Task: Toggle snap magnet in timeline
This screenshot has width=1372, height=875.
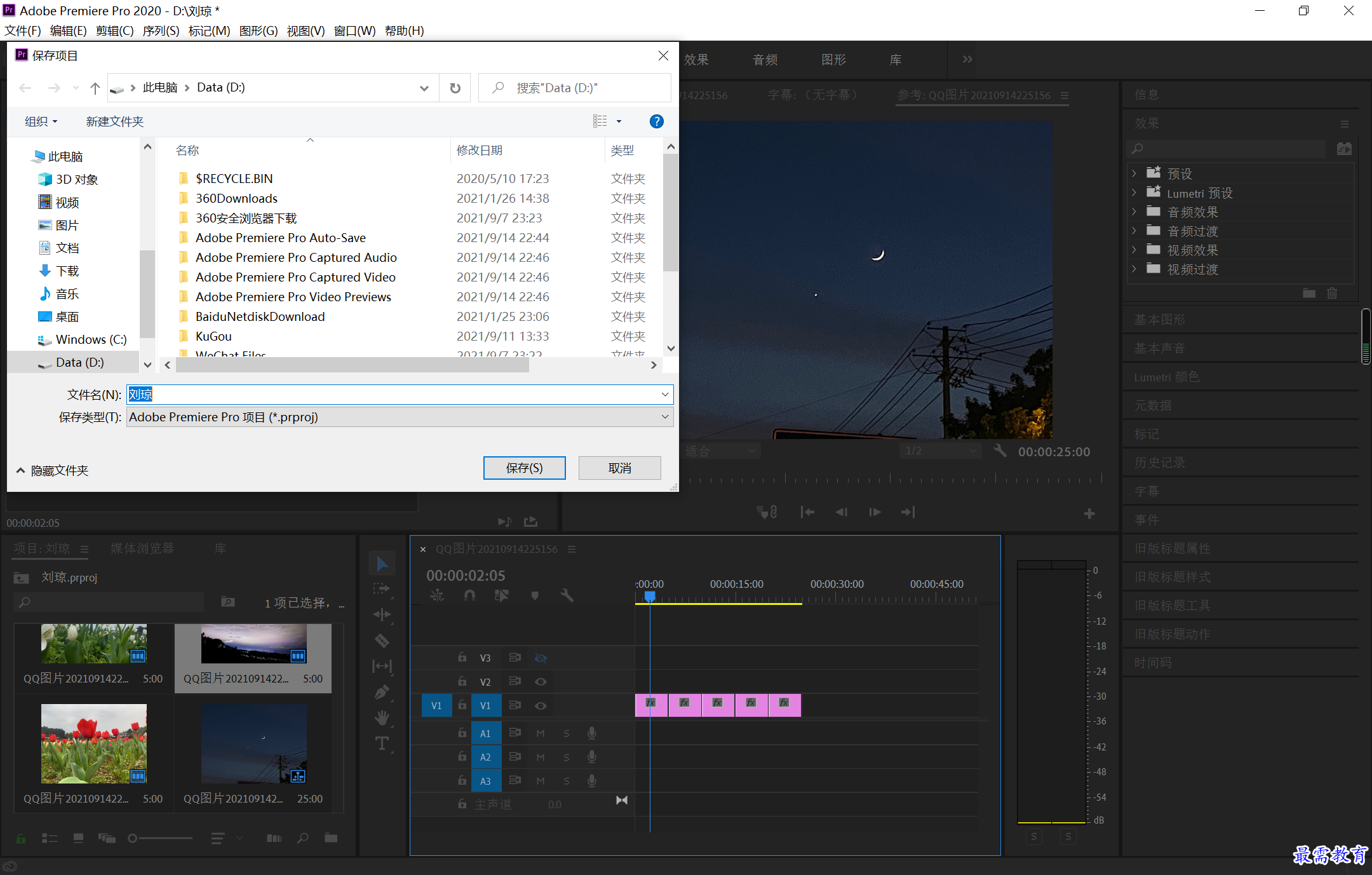Action: [x=469, y=595]
